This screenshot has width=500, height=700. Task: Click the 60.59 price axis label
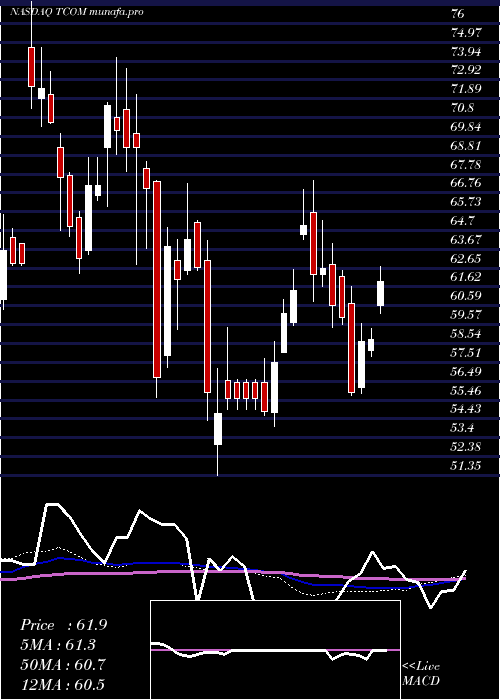(x=467, y=296)
